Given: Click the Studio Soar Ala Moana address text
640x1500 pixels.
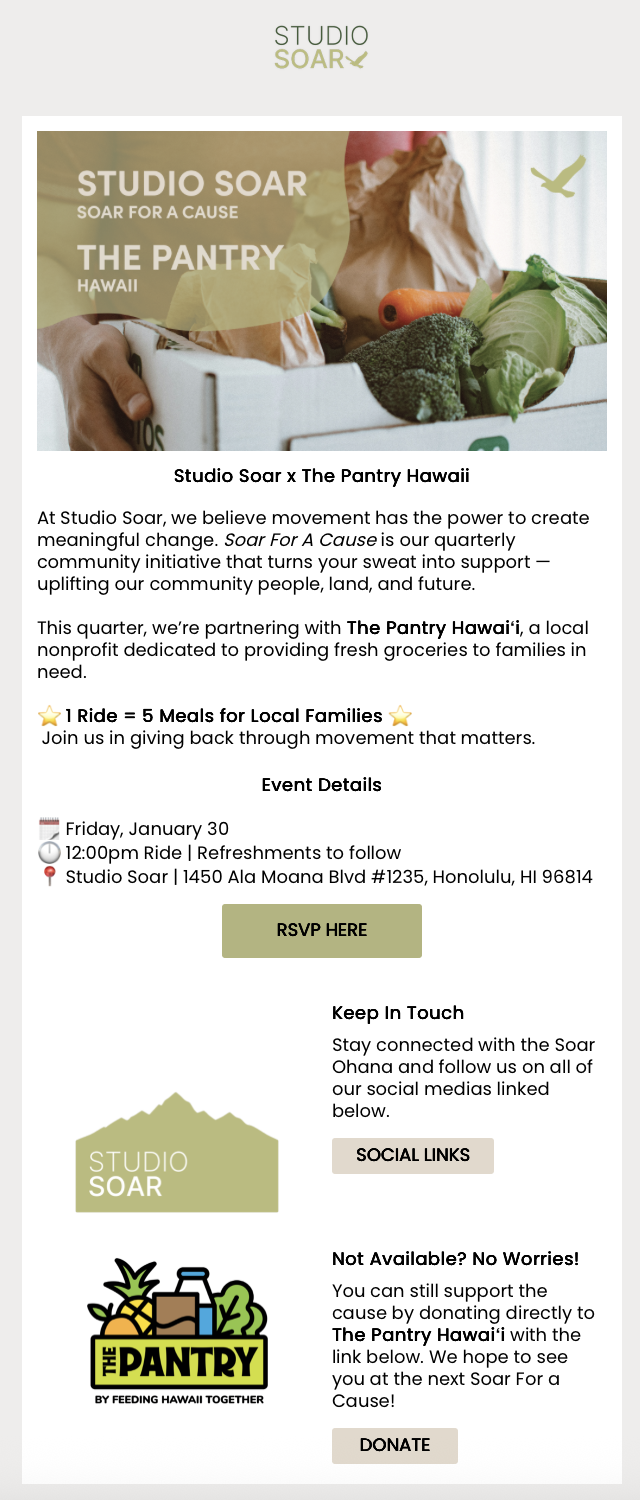Looking at the screenshot, I should (329, 877).
